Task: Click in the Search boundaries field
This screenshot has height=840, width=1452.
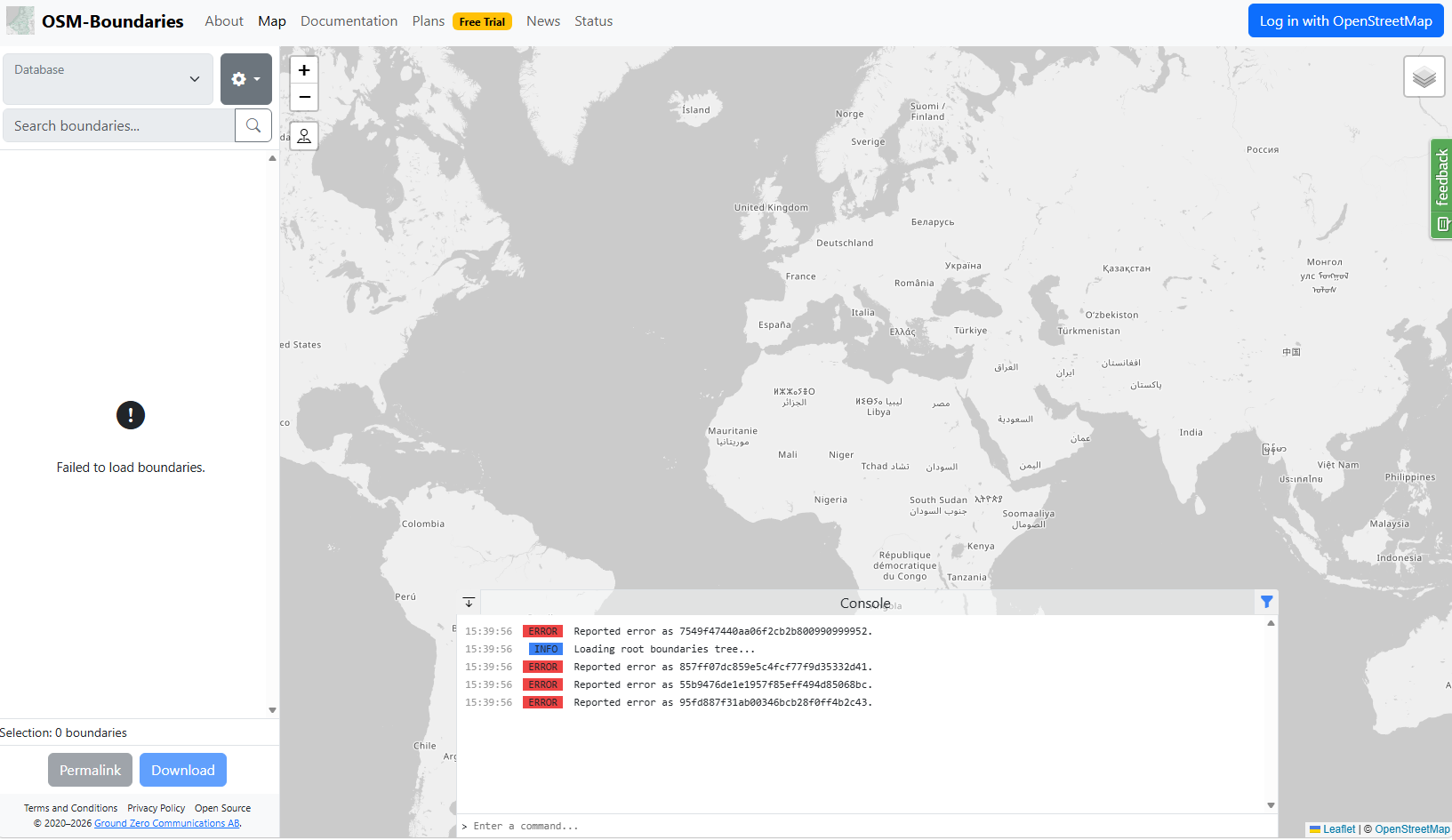Action: pos(119,125)
